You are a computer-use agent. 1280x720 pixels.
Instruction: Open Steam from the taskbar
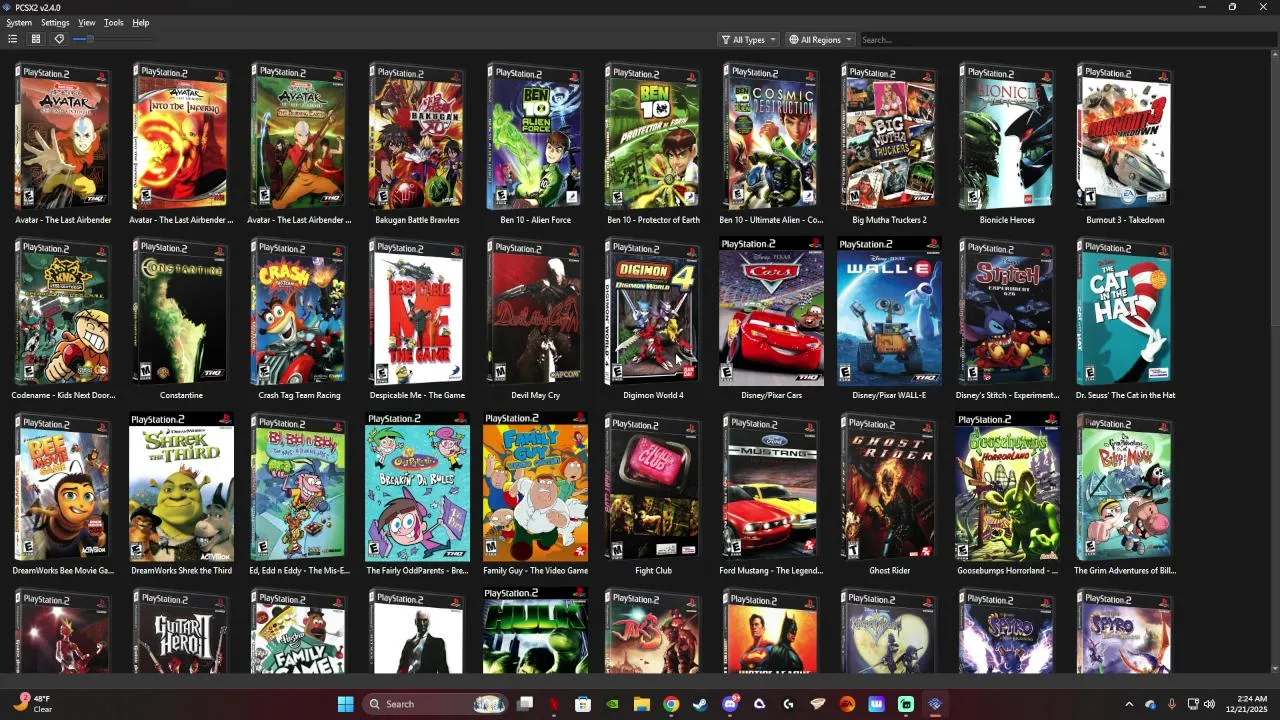[x=700, y=704]
